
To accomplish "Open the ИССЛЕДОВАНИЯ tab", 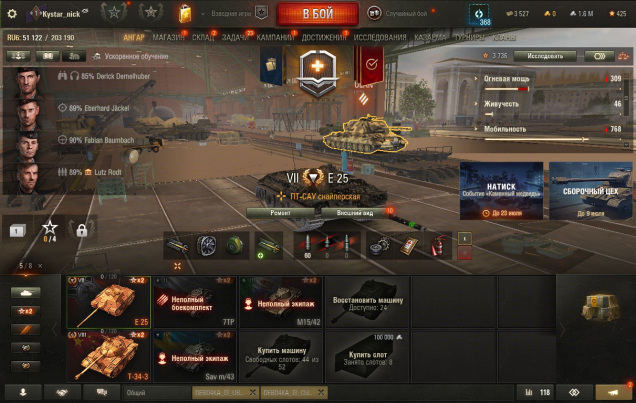I will click(380, 37).
